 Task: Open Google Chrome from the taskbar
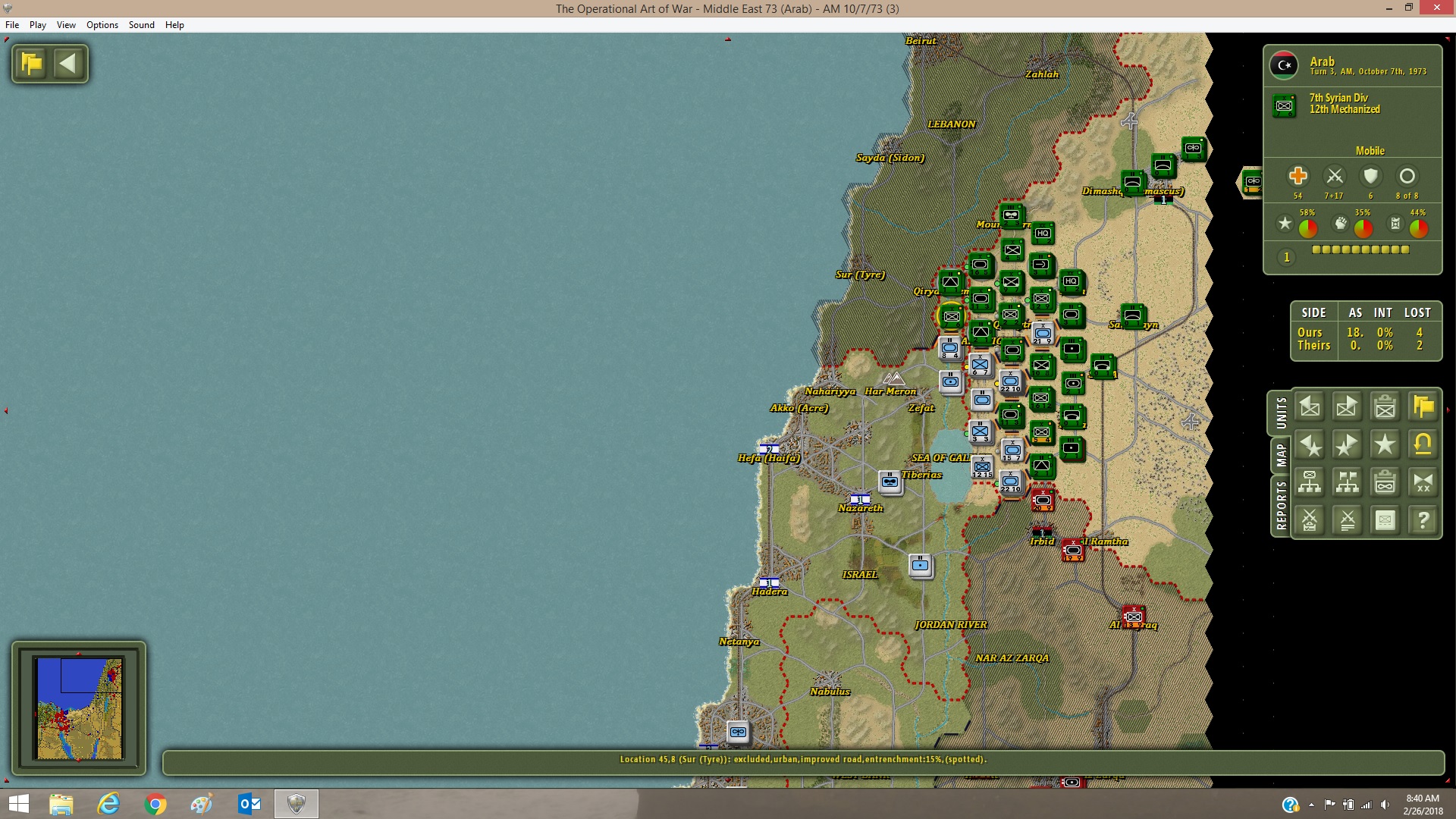click(x=155, y=804)
